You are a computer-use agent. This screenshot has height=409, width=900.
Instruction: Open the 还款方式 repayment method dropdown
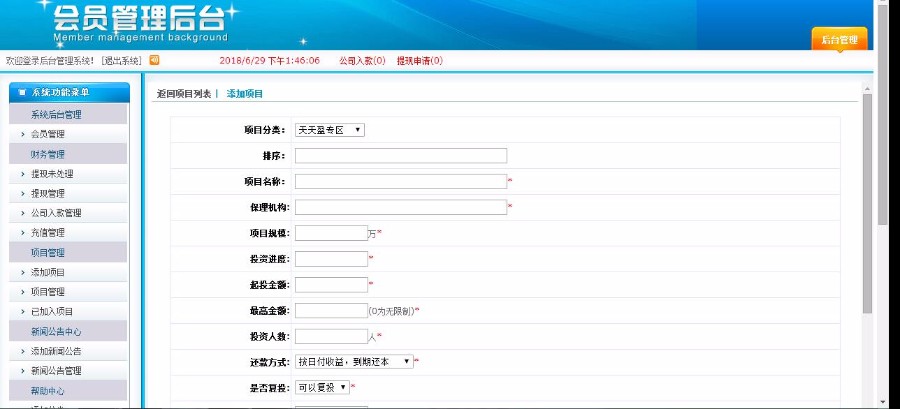(x=354, y=361)
